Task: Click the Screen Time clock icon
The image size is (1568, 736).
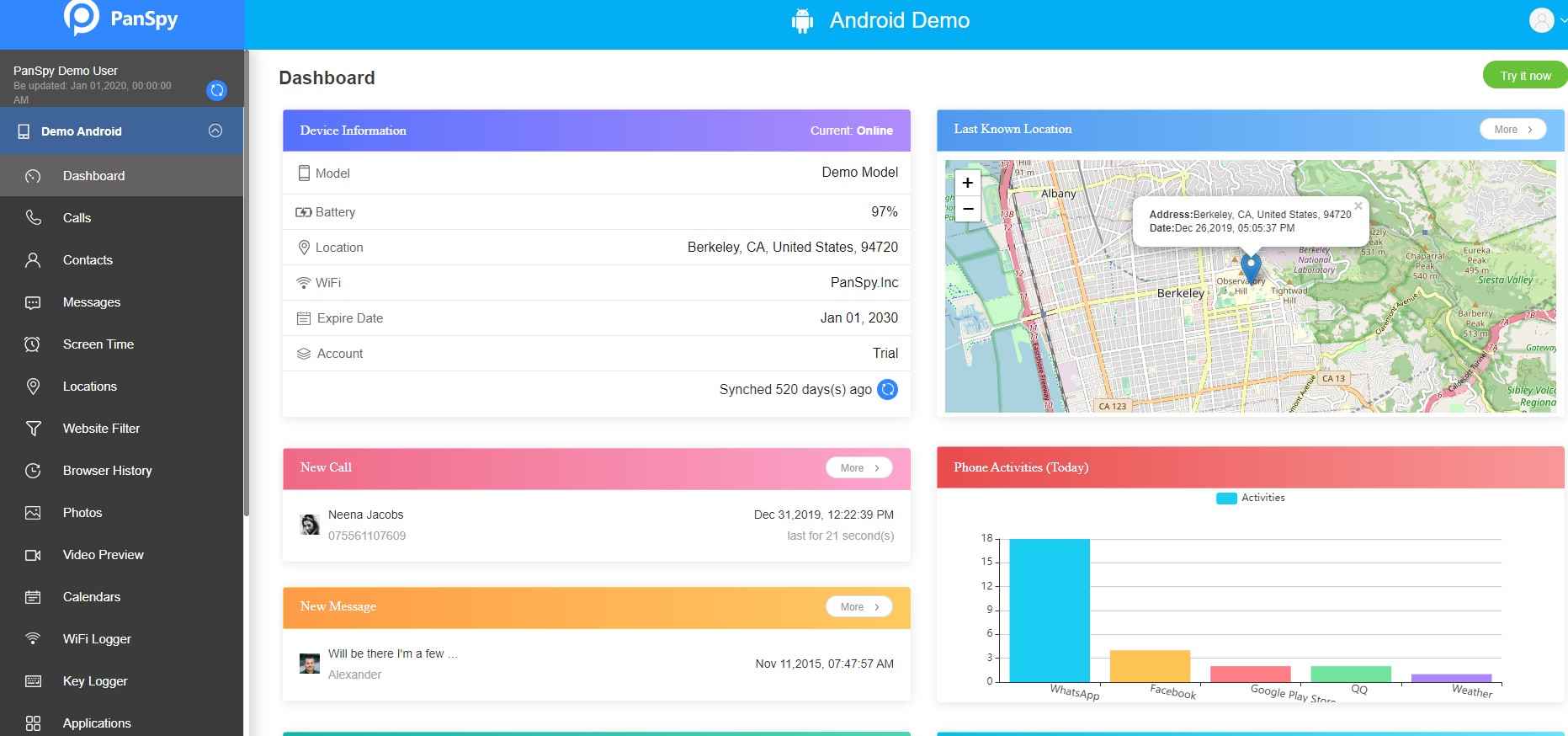Action: pyautogui.click(x=33, y=344)
